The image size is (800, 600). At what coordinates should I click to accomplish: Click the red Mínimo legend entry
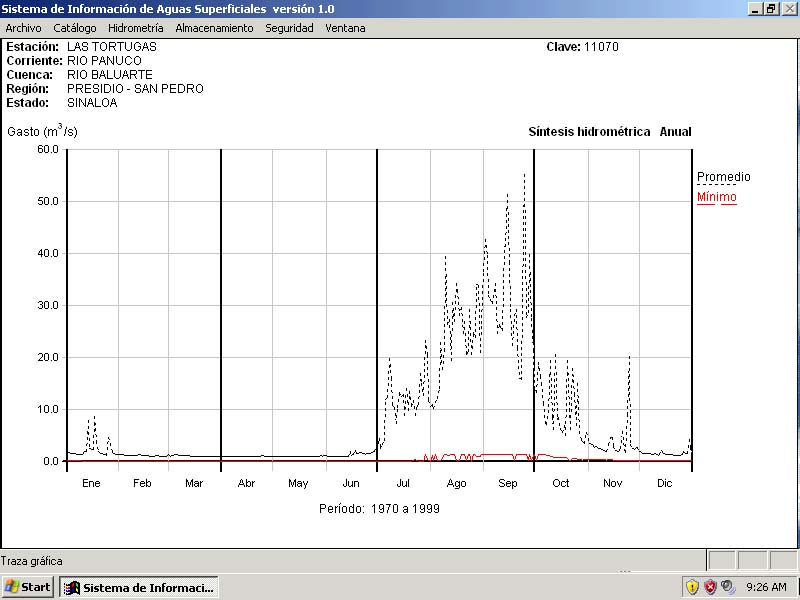pyautogui.click(x=716, y=197)
